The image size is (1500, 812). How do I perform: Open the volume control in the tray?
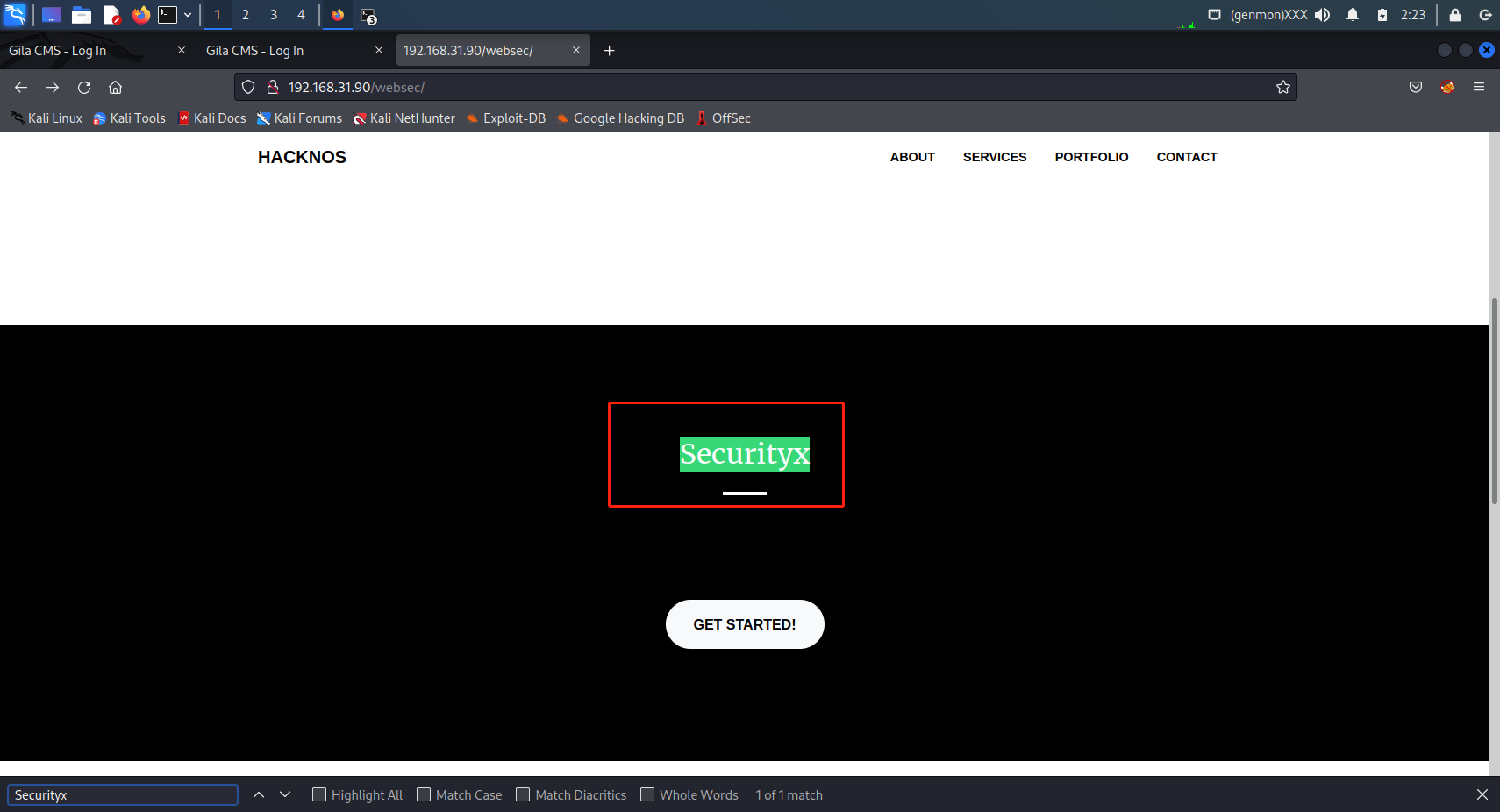(x=1322, y=15)
